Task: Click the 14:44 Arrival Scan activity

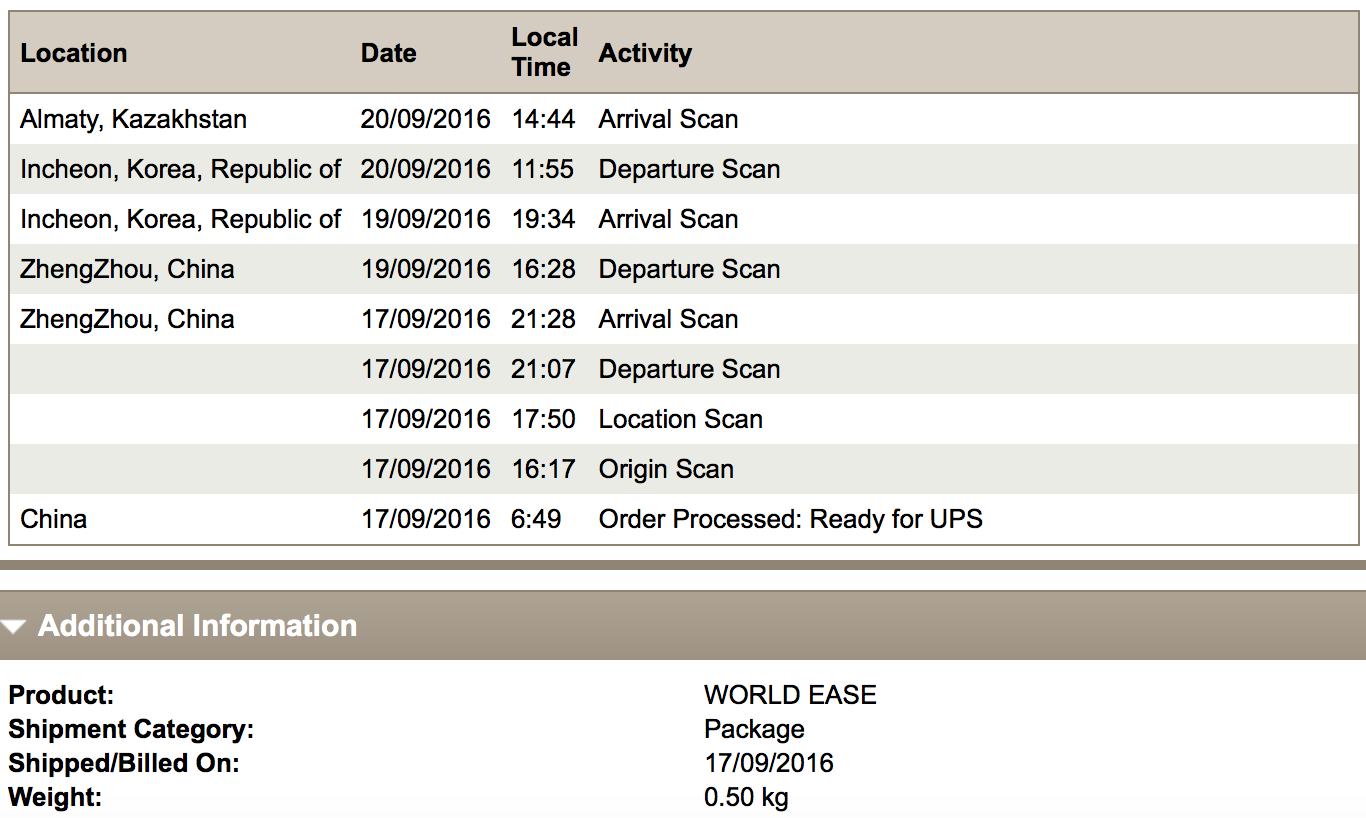Action: pos(668,119)
